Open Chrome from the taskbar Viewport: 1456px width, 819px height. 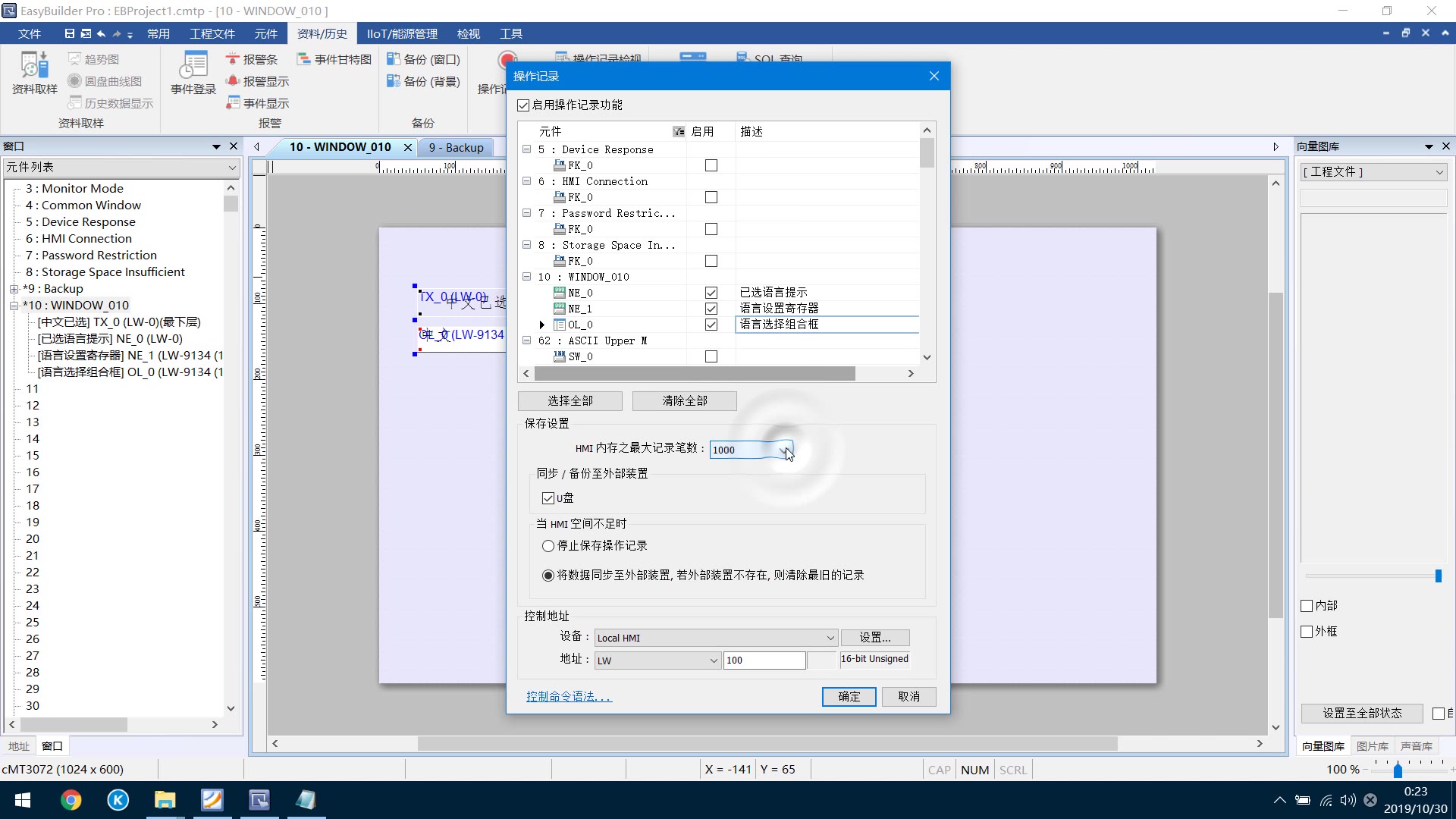click(x=71, y=800)
